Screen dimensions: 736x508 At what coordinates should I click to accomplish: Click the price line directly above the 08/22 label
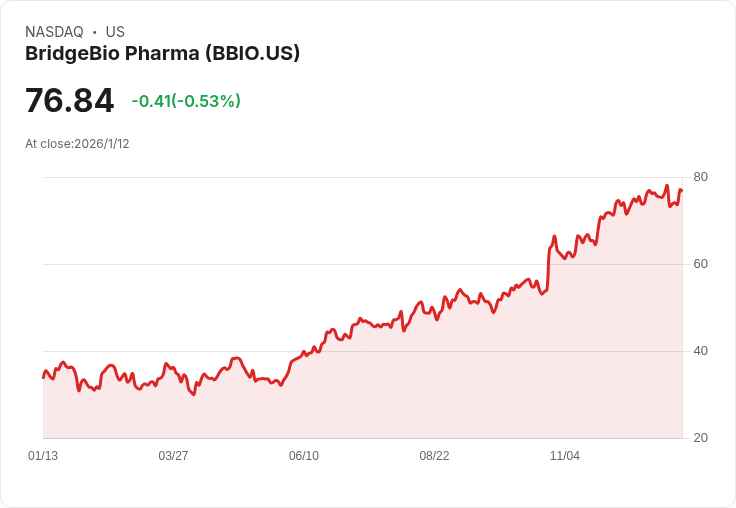click(x=434, y=312)
